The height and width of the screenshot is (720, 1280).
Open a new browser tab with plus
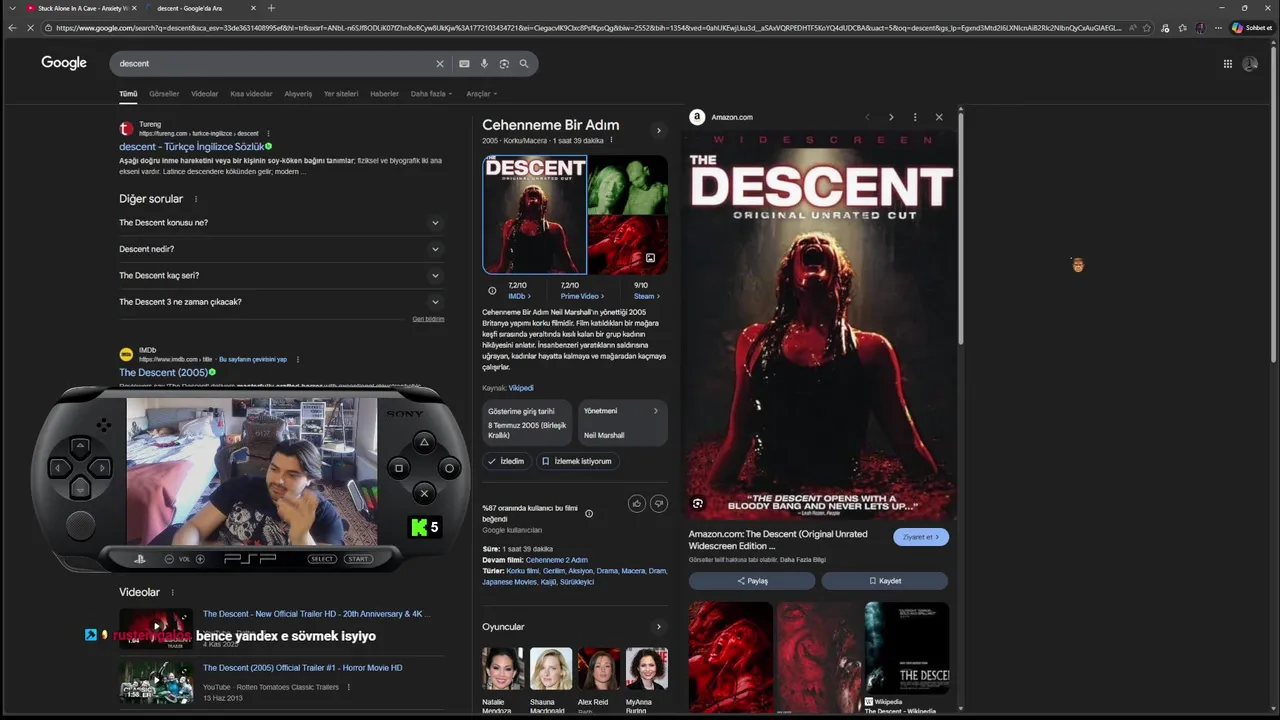click(x=271, y=8)
